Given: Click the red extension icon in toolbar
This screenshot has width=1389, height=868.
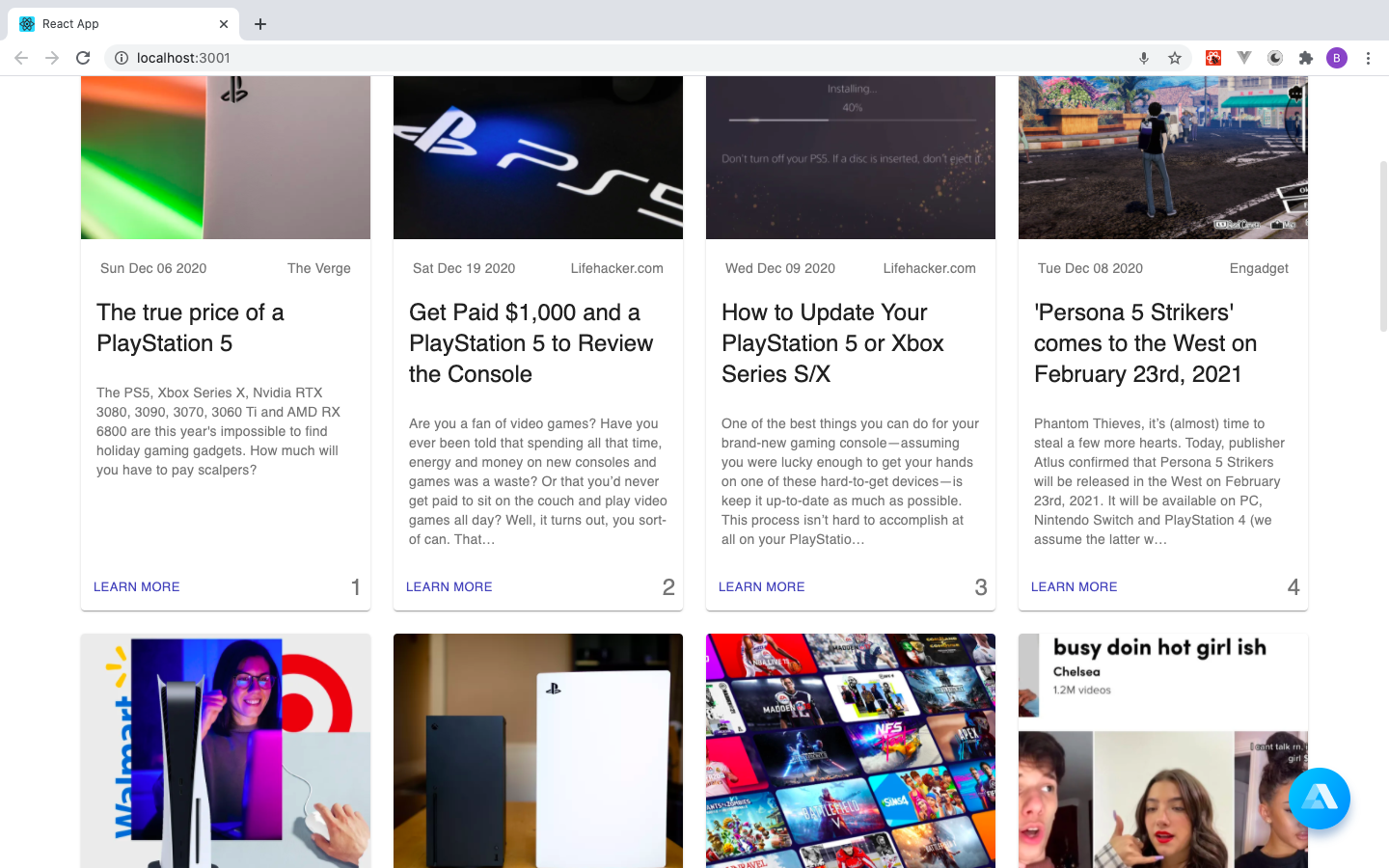Looking at the screenshot, I should click(1213, 58).
